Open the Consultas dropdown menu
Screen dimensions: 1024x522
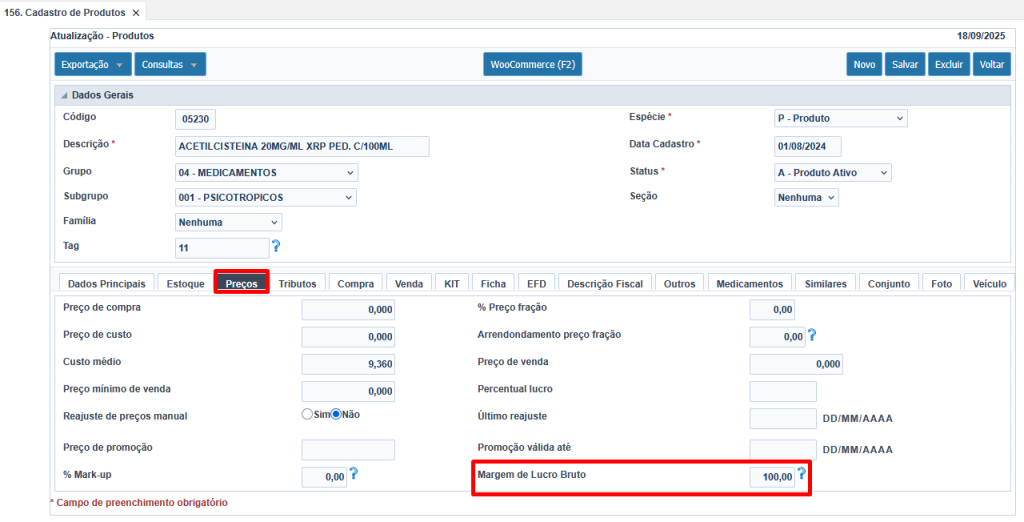click(170, 65)
